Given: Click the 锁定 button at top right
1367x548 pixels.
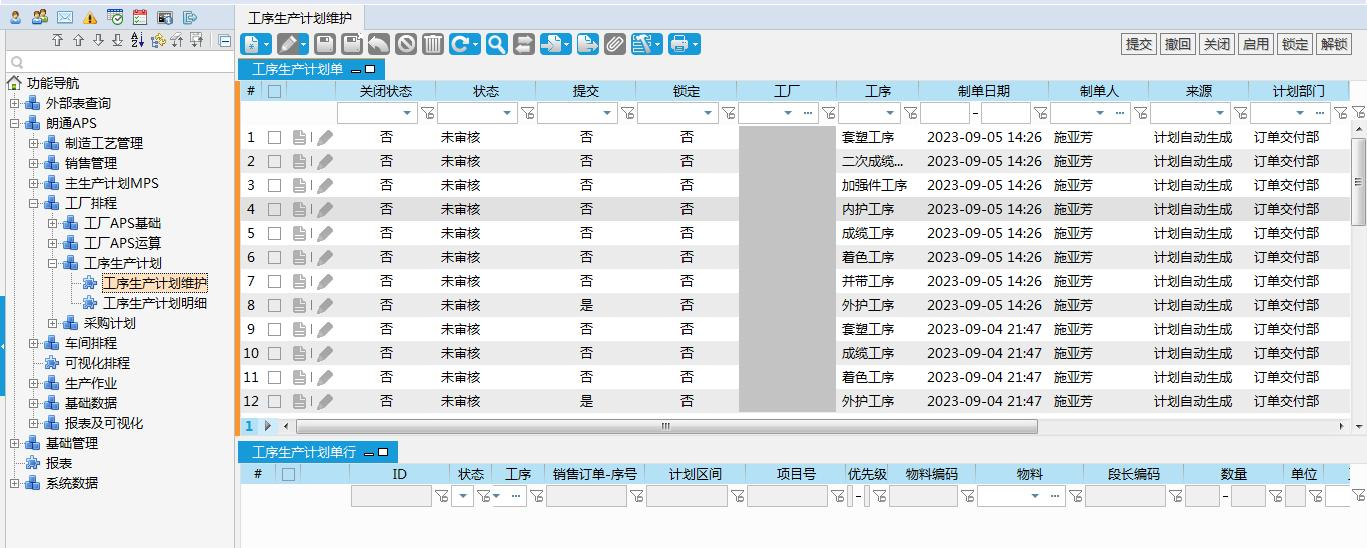Looking at the screenshot, I should 1295,44.
